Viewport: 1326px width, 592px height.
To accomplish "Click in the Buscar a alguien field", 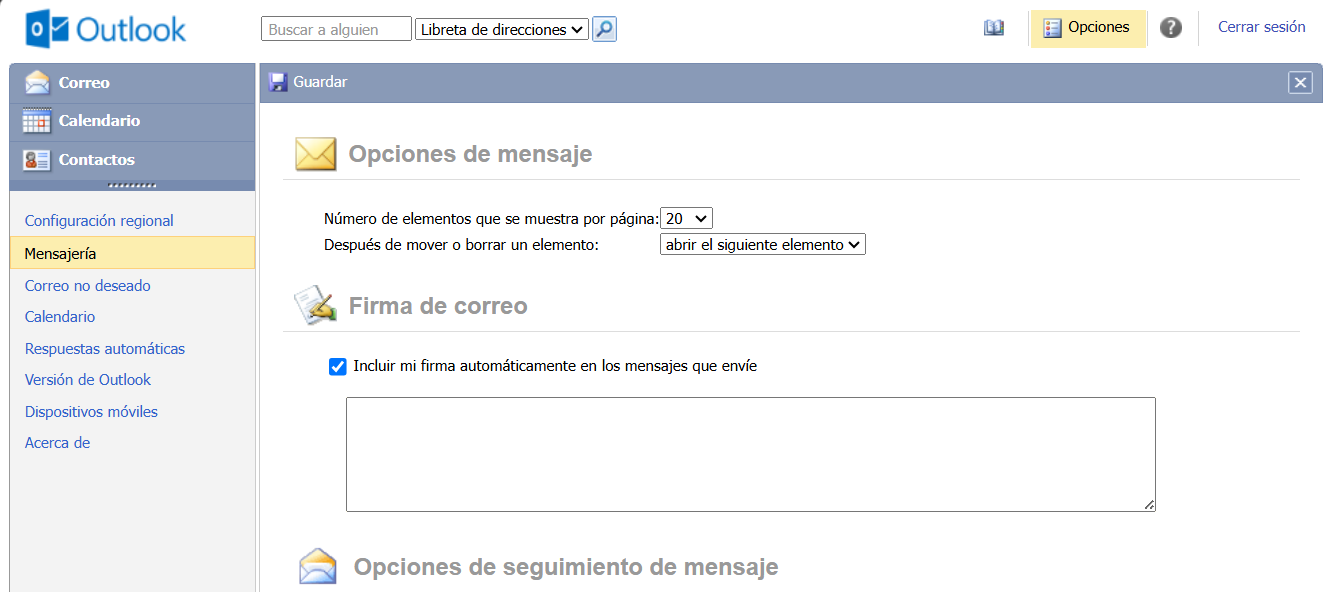I will 336,29.
